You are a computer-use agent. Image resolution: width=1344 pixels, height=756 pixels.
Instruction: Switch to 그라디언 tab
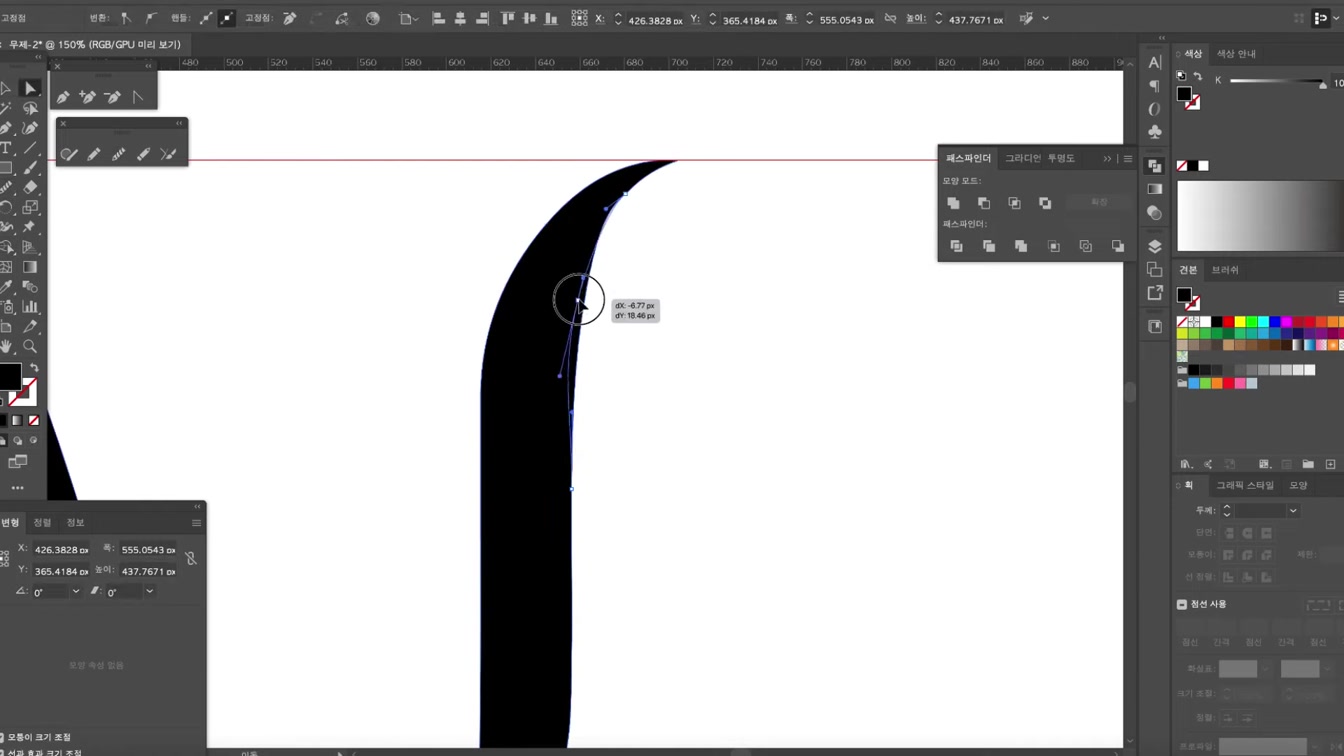(x=1023, y=158)
